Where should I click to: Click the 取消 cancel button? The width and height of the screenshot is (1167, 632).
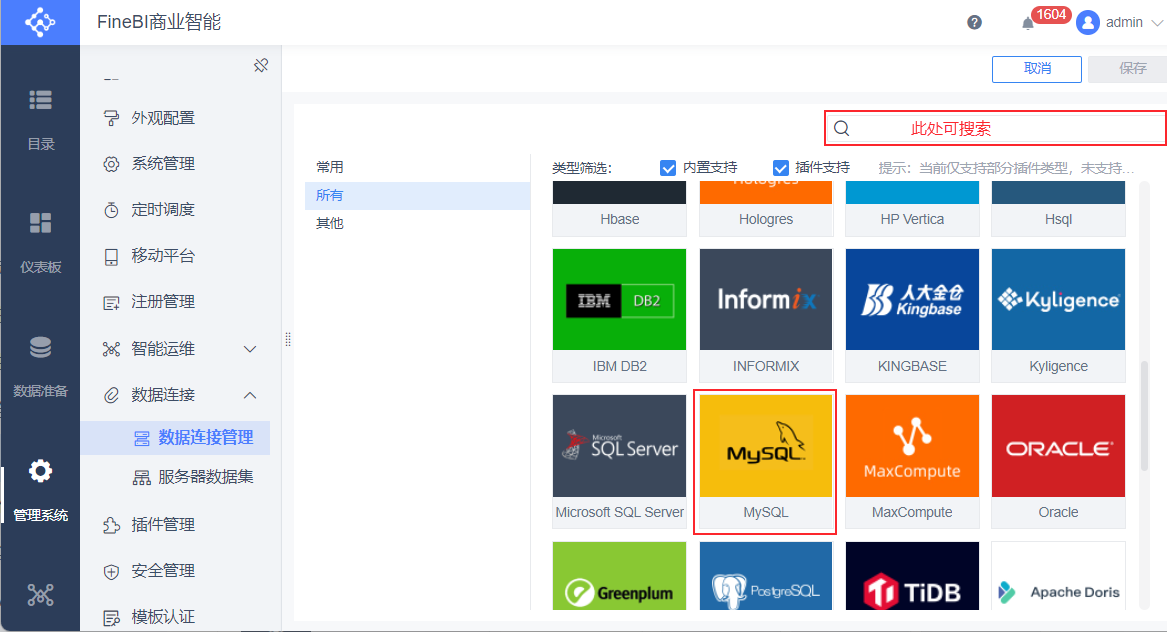(1037, 68)
